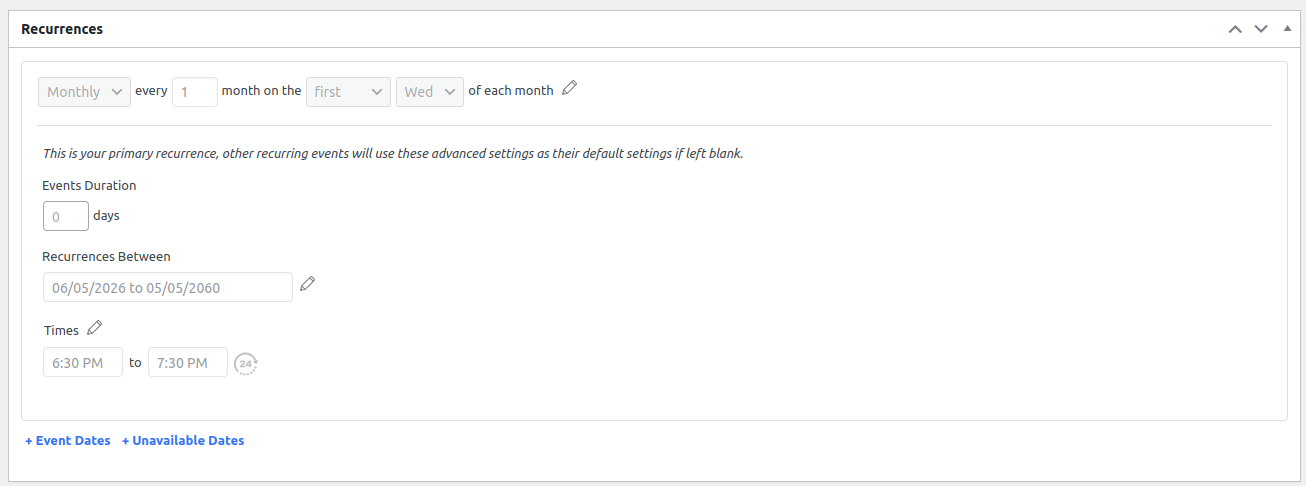Click the Recurrences Between date range field
The height and width of the screenshot is (486, 1306).
168,287
